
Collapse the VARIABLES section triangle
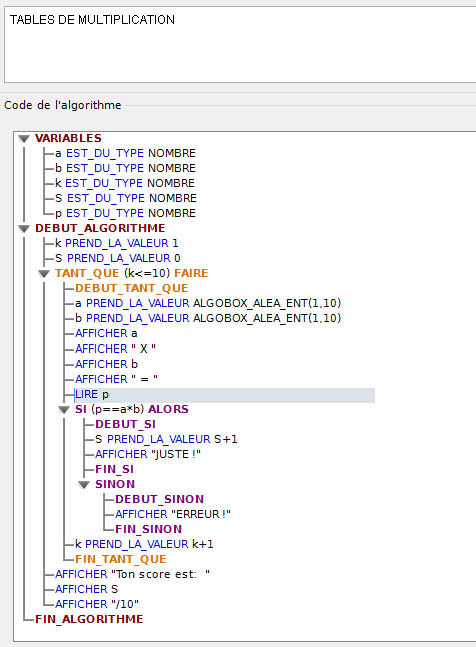[24, 139]
